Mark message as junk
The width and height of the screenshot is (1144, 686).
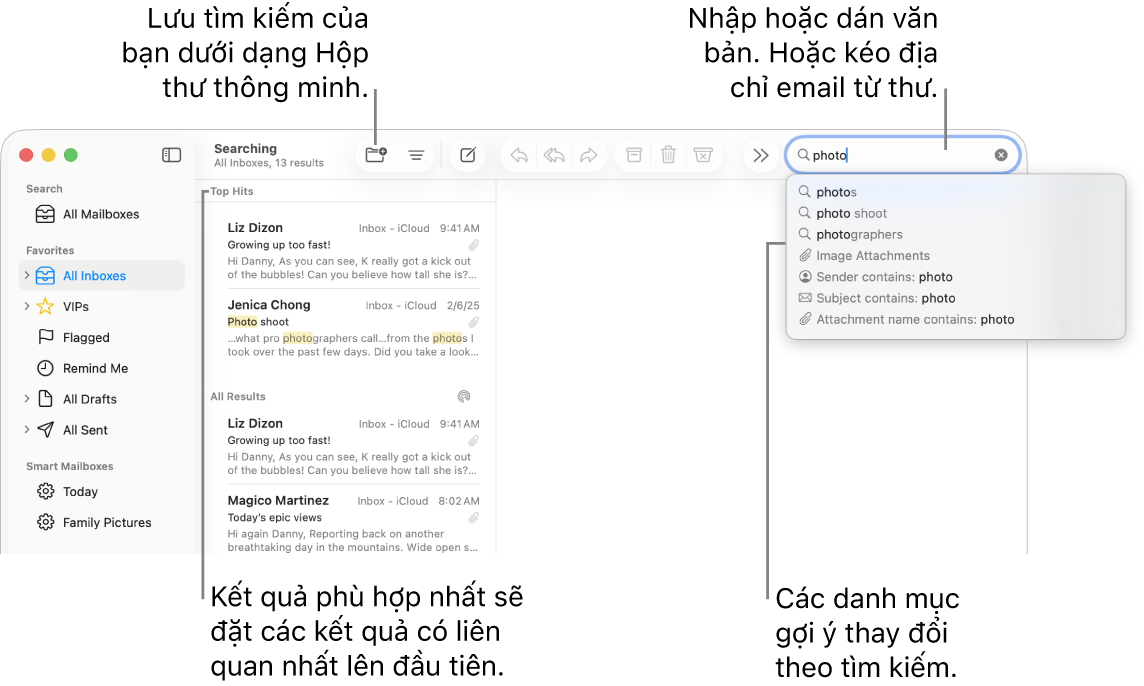[703, 155]
